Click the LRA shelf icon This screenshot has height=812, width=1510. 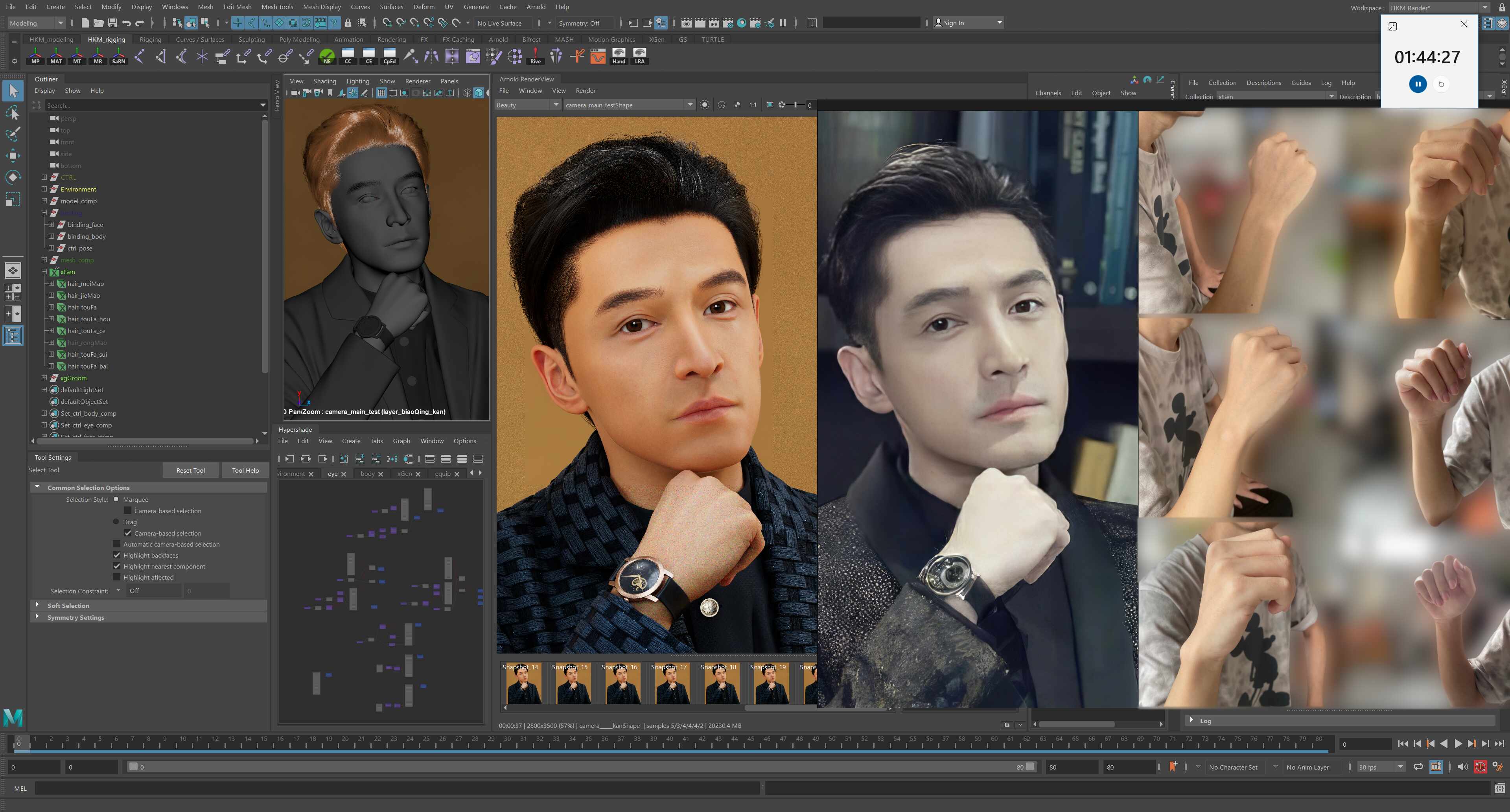coord(639,56)
